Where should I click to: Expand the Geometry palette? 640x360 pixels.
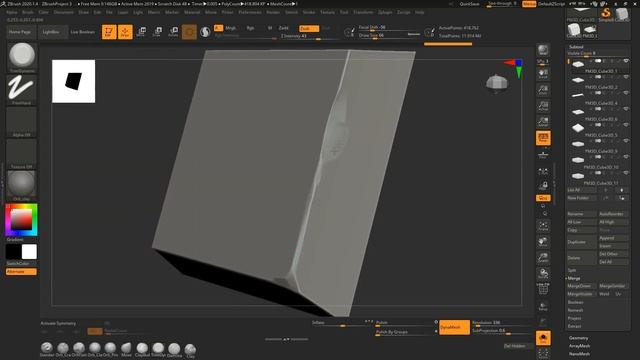(579, 338)
